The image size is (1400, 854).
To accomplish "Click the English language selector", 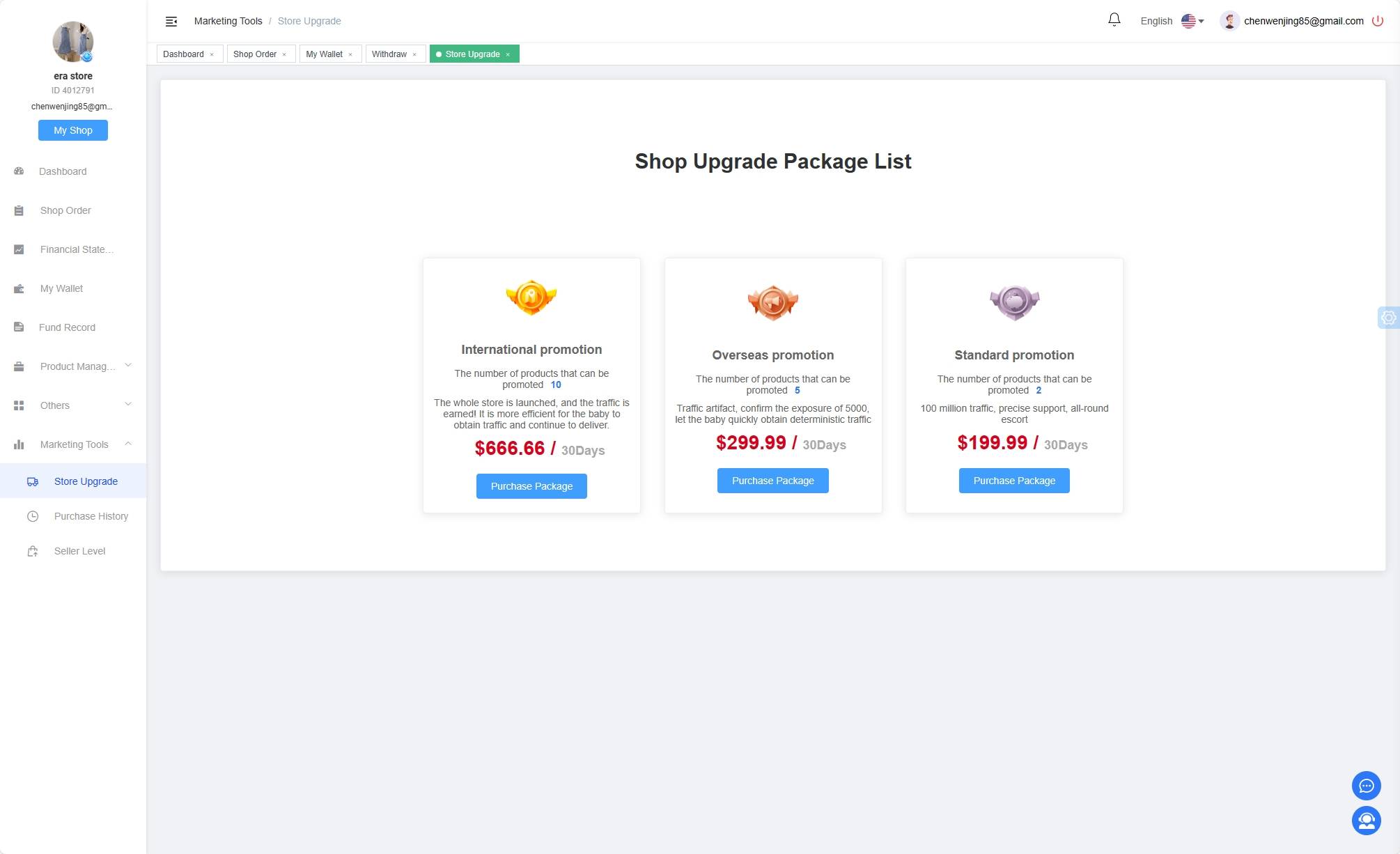I will pyautogui.click(x=1175, y=21).
